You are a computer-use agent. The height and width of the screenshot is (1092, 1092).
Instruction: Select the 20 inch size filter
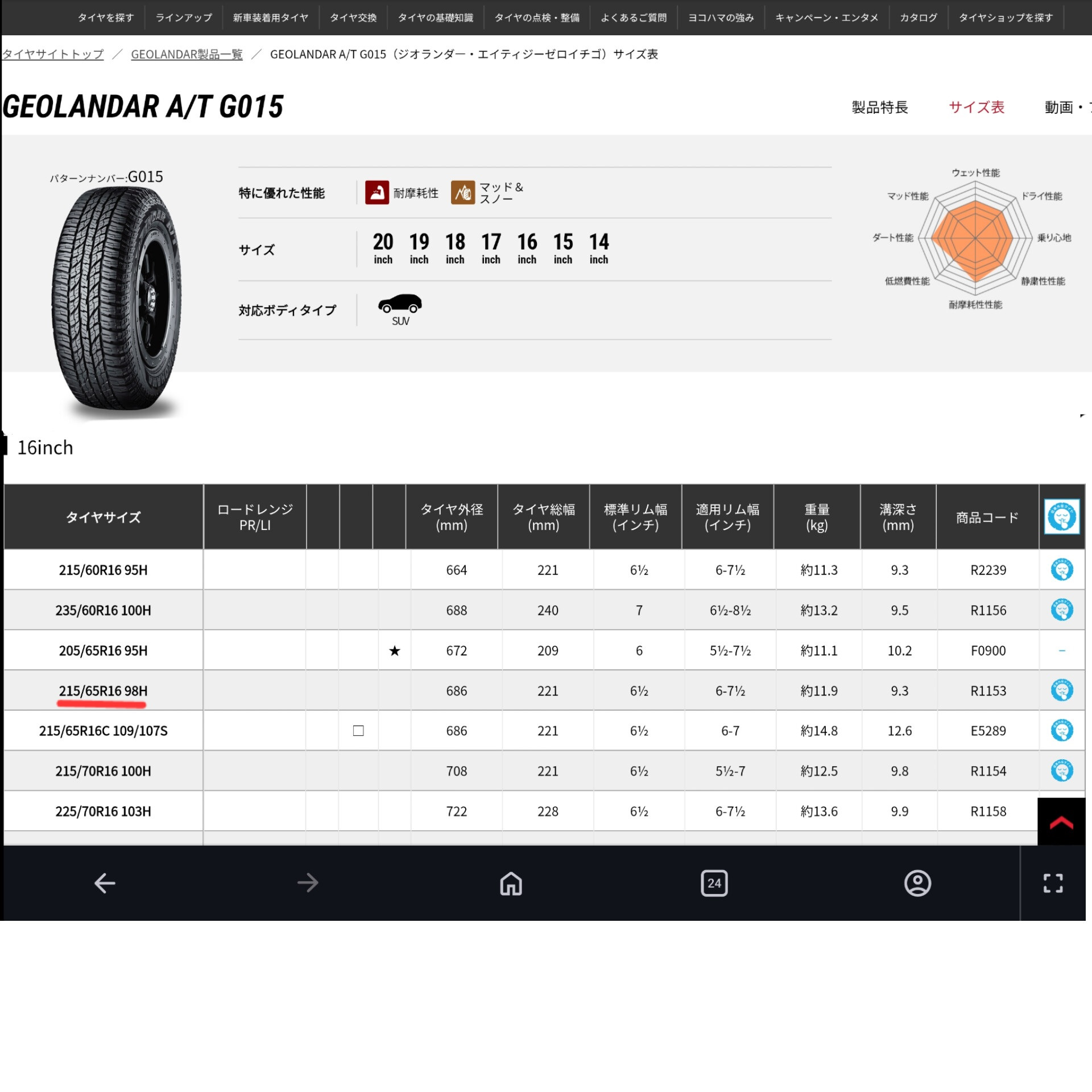tap(383, 249)
